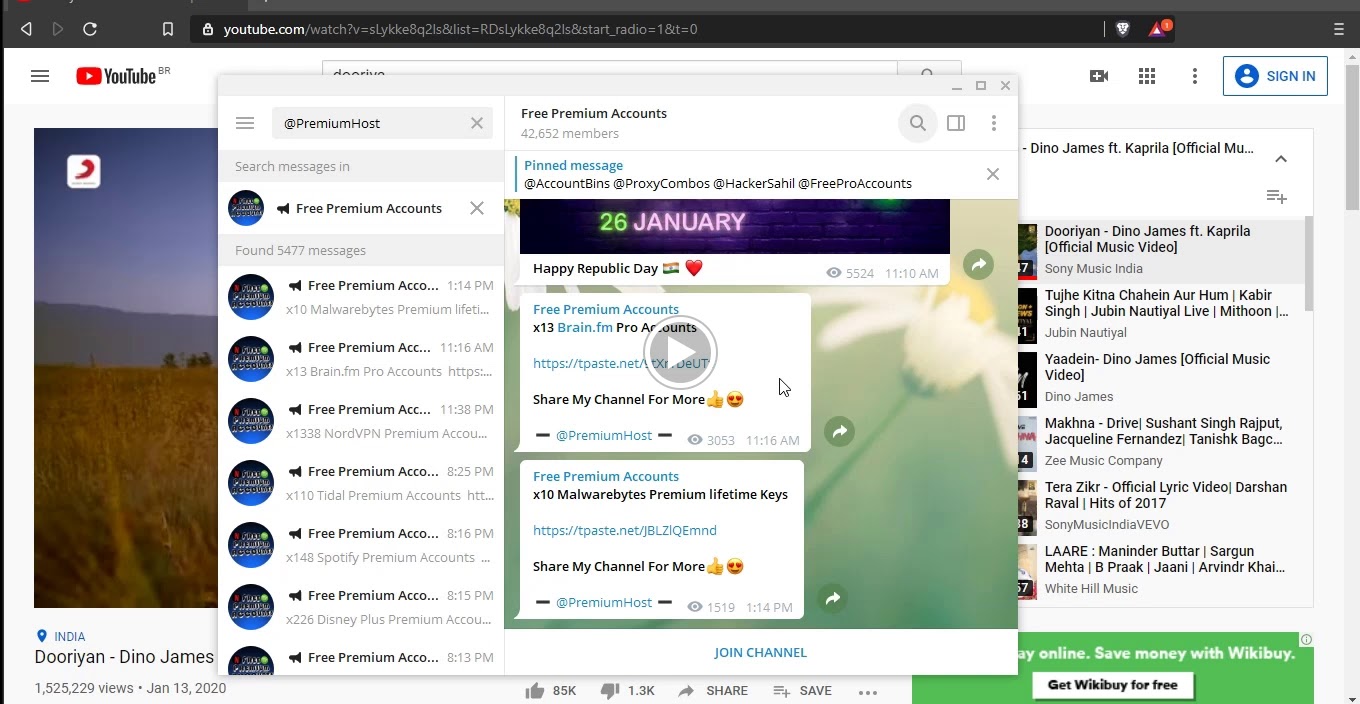The width and height of the screenshot is (1360, 704).
Task: Open Brave Shields icon
Action: pyautogui.click(x=1122, y=29)
